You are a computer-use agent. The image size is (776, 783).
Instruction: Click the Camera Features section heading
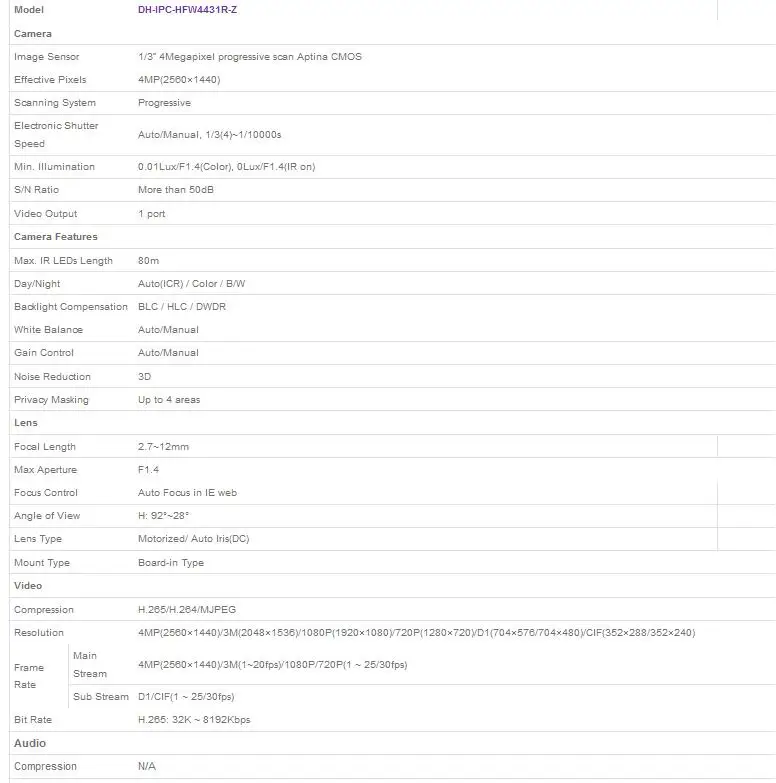56,236
